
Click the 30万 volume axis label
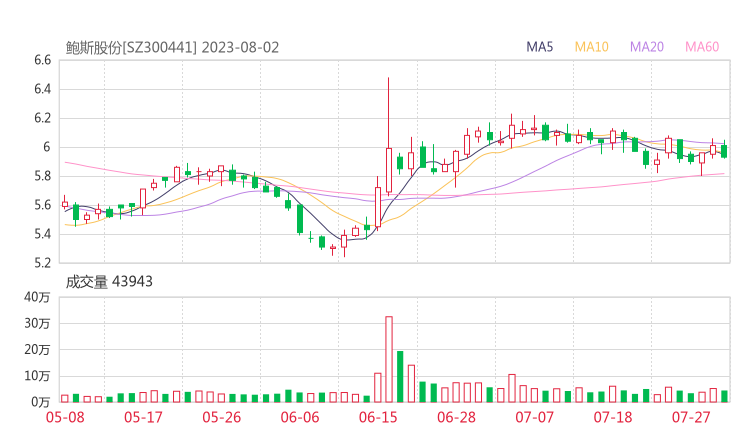click(x=37, y=323)
